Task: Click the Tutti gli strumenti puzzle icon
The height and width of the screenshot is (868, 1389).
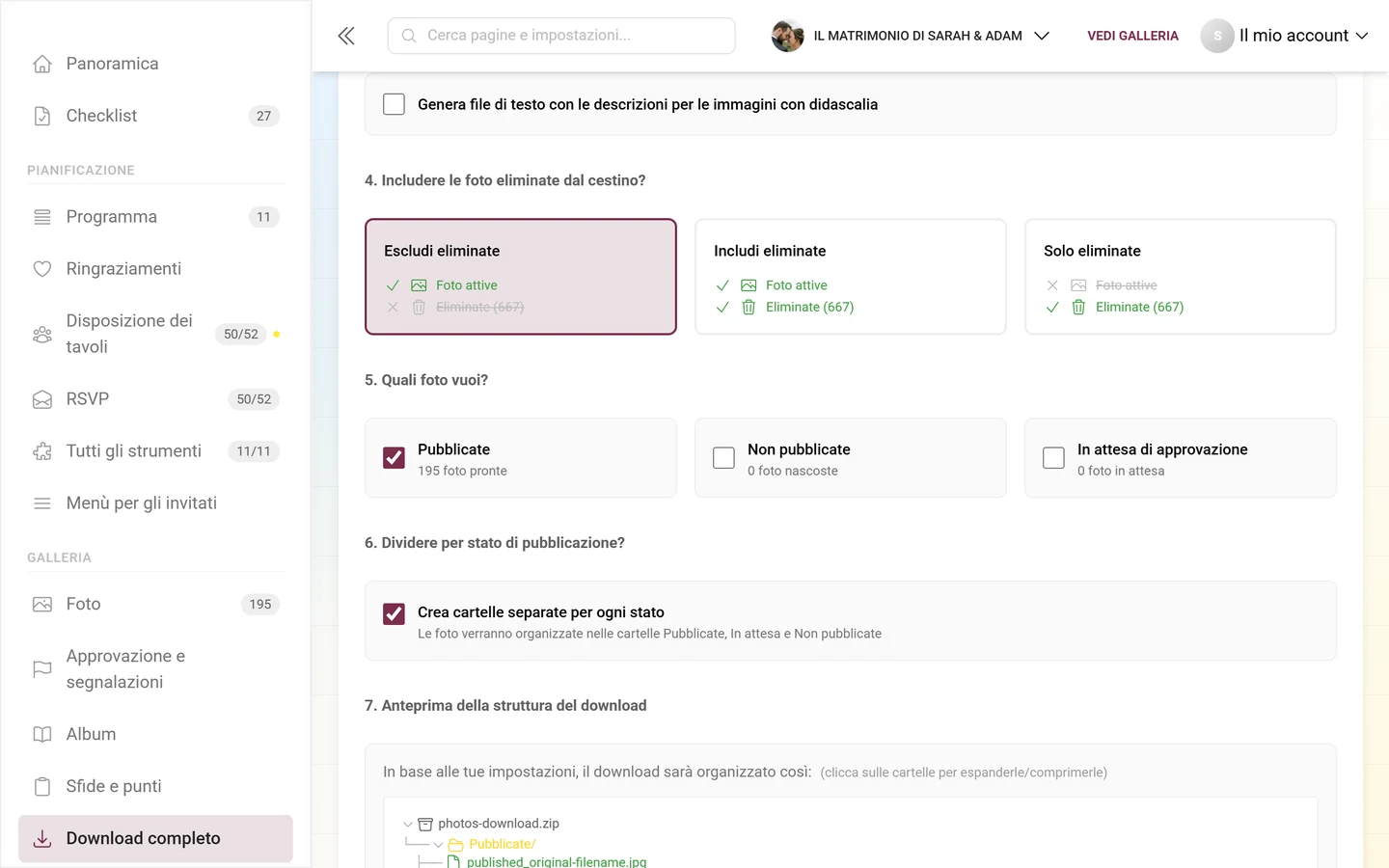Action: click(42, 451)
